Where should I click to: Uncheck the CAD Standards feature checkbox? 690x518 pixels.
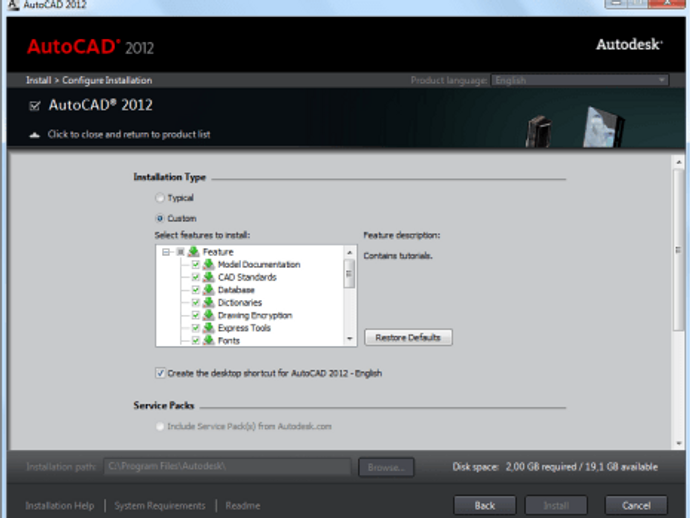[195, 277]
